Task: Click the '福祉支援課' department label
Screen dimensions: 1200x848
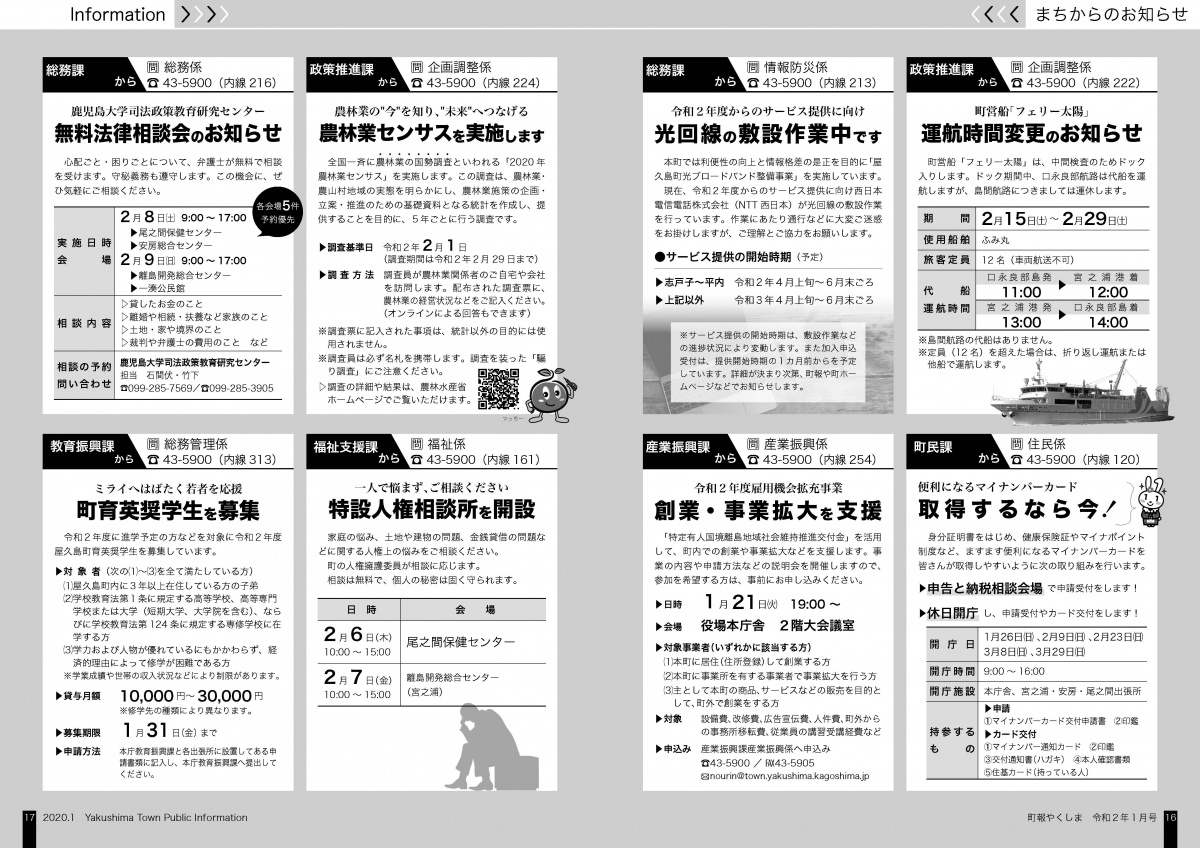Action: (345, 446)
